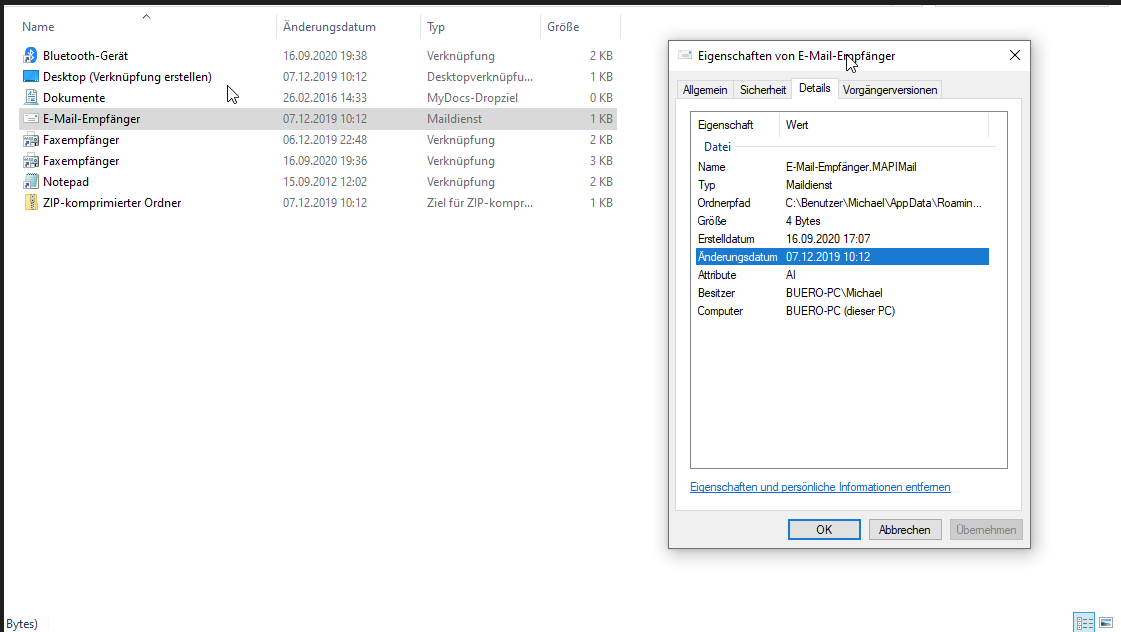Select the Dokumente file name
The image size is (1121, 632).
tap(74, 98)
